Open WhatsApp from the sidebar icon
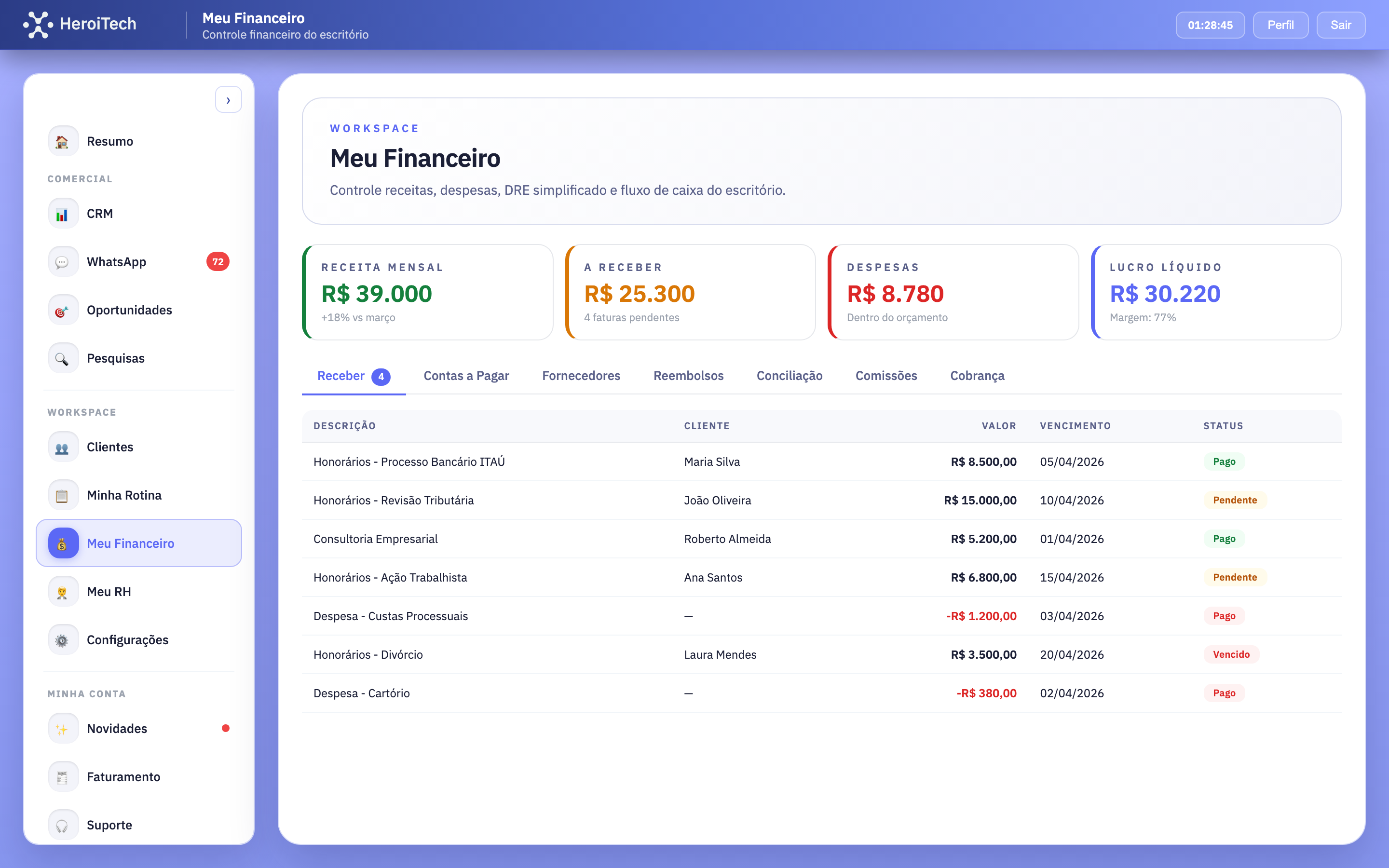This screenshot has width=1389, height=868. [63, 261]
